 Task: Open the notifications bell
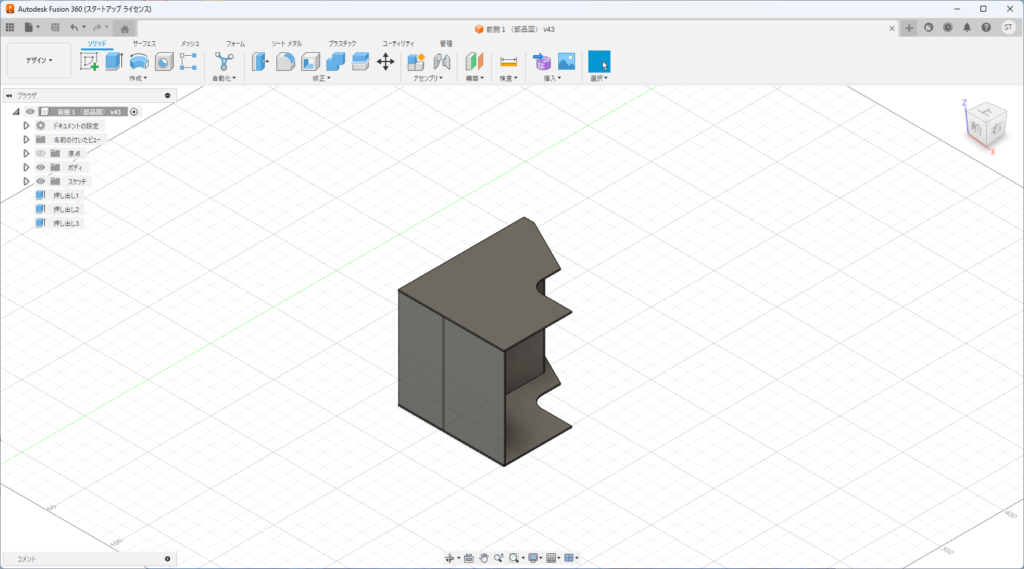967,27
